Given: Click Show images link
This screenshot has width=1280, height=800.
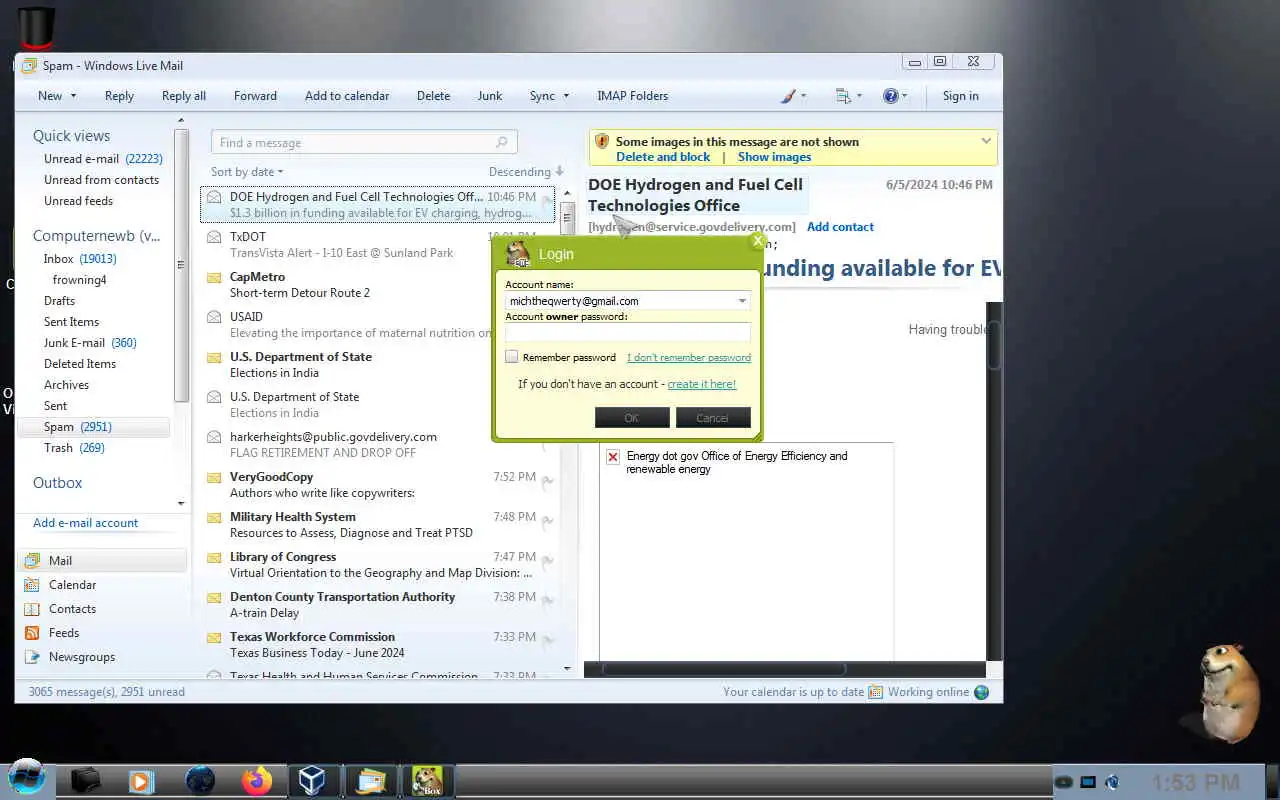Looking at the screenshot, I should pyautogui.click(x=774, y=157).
